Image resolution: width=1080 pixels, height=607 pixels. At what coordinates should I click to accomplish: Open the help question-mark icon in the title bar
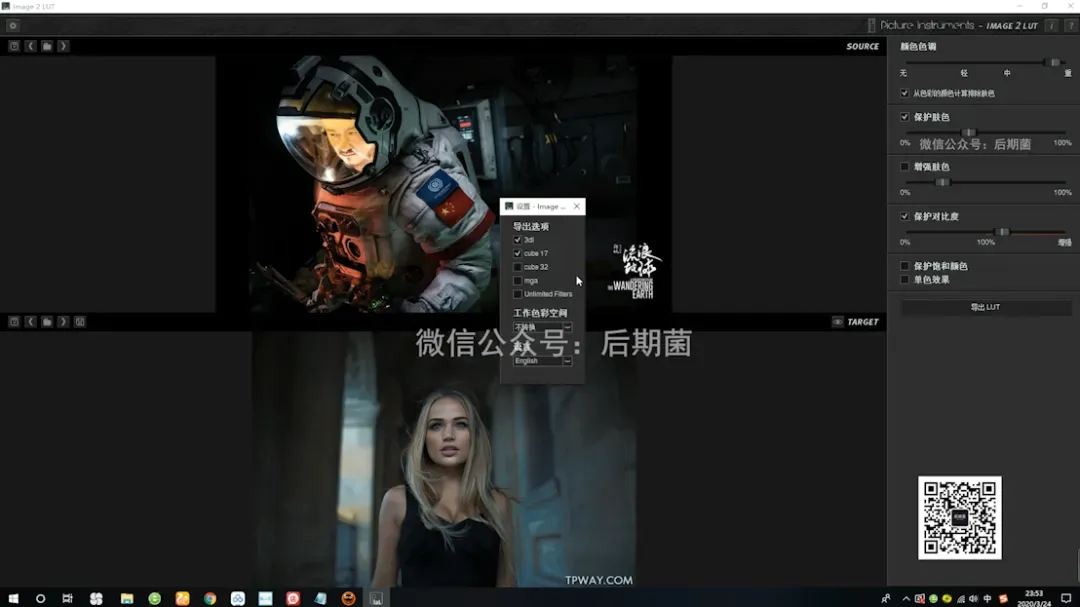[1070, 25]
